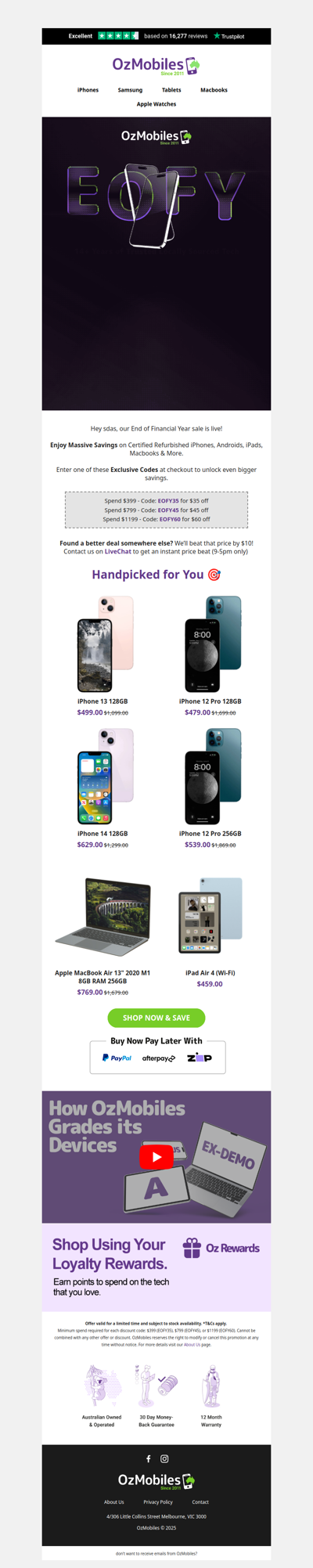Image resolution: width=313 pixels, height=1568 pixels.
Task: Click the OzMobiles logo in header
Action: coord(156,65)
